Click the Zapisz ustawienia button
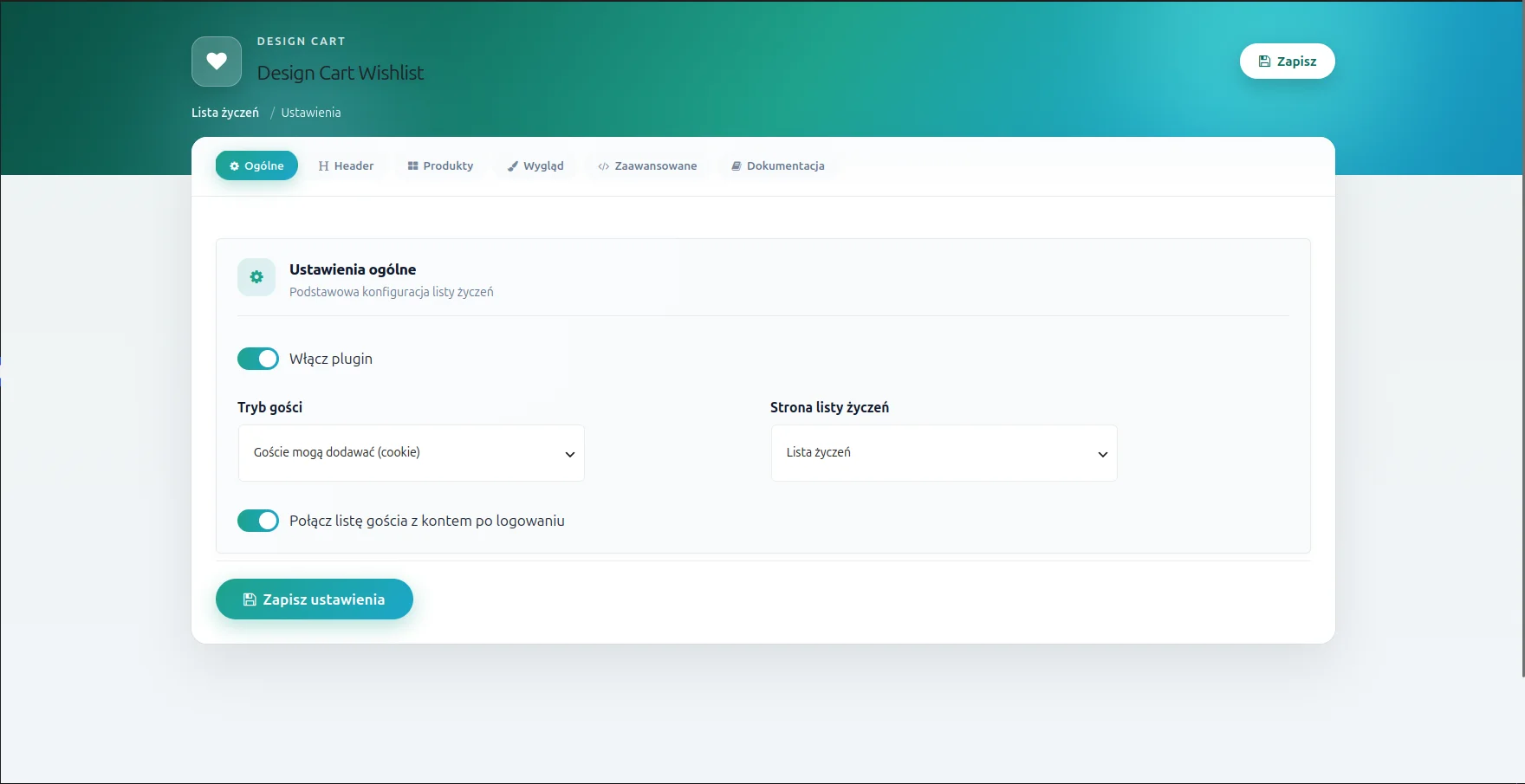 pos(315,599)
